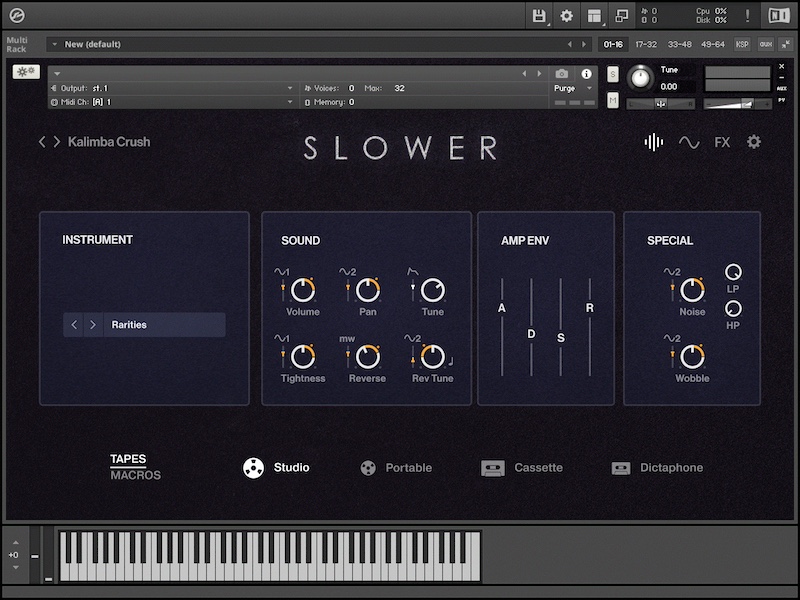Image resolution: width=800 pixels, height=600 pixels.
Task: Open the waveform sample view in SLOWER
Action: (x=652, y=142)
